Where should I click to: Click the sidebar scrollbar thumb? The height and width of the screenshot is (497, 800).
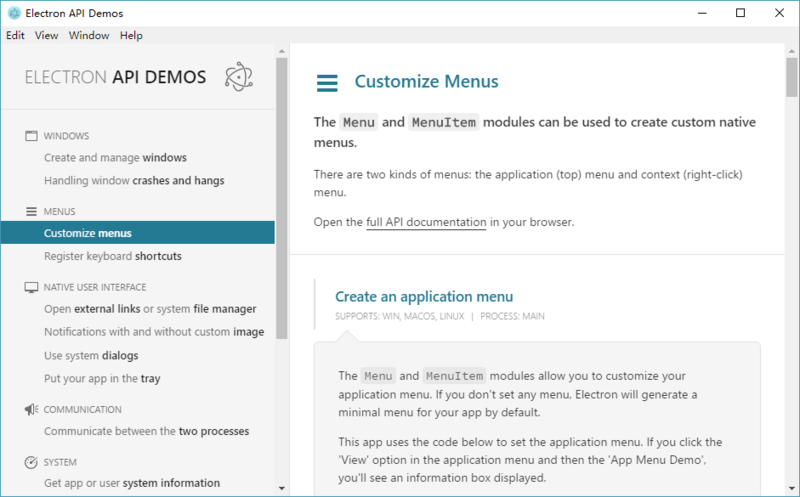[282, 198]
